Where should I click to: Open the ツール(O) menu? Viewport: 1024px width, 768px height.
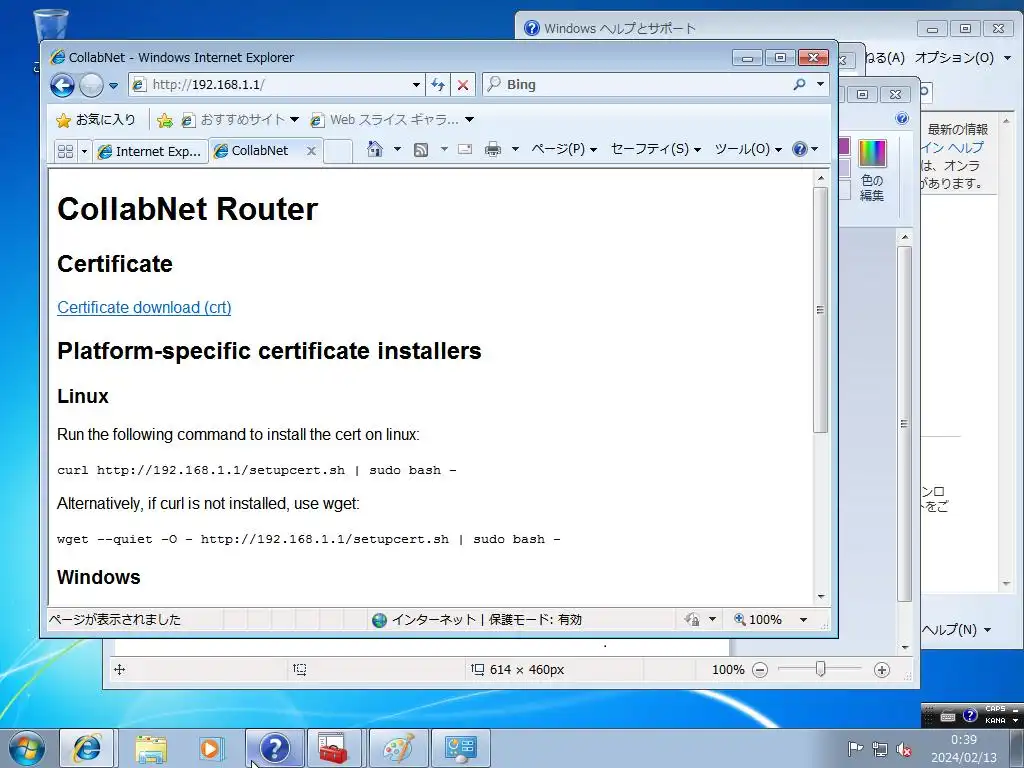pos(748,150)
